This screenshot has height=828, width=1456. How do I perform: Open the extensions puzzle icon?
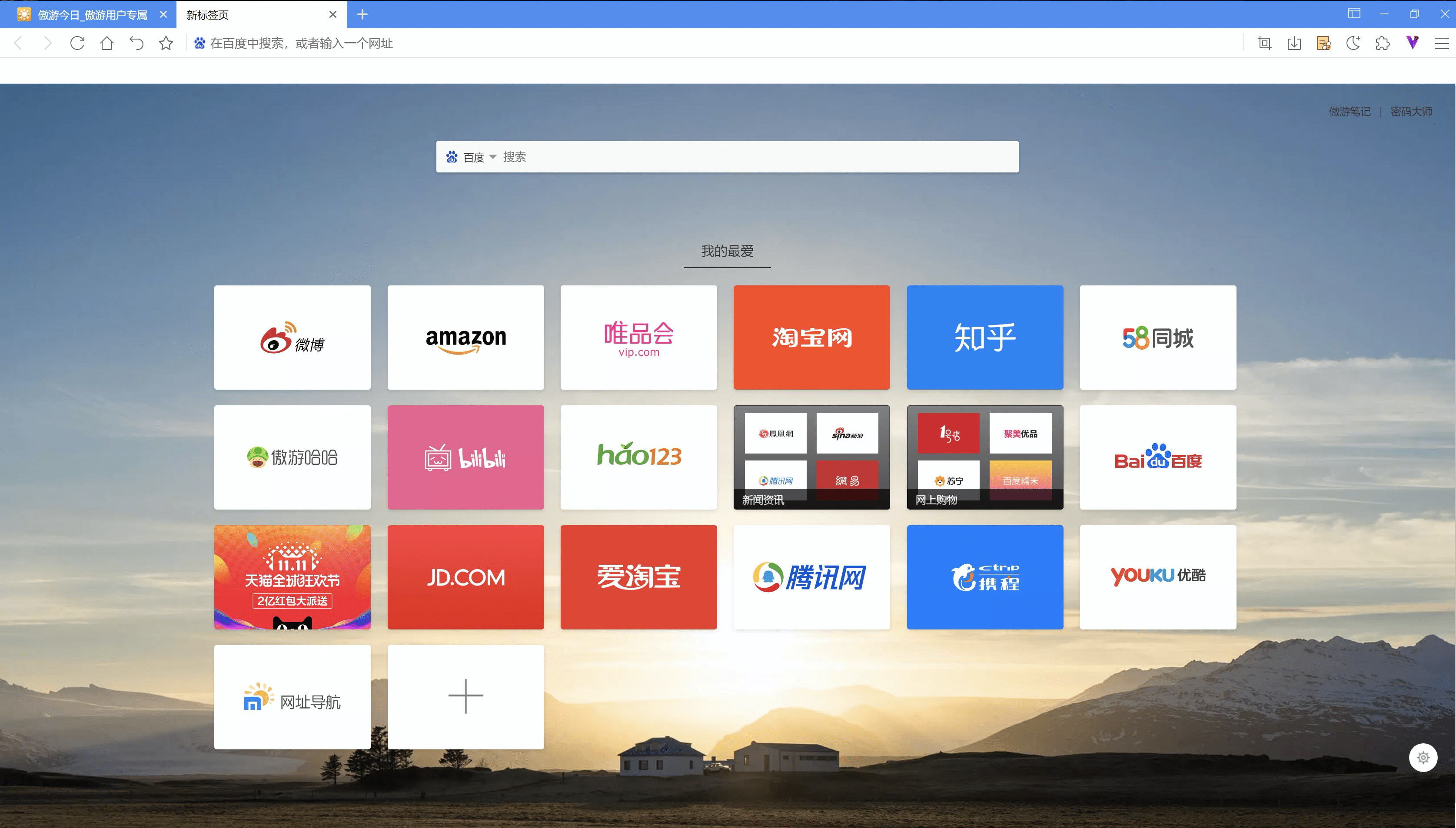coord(1383,43)
